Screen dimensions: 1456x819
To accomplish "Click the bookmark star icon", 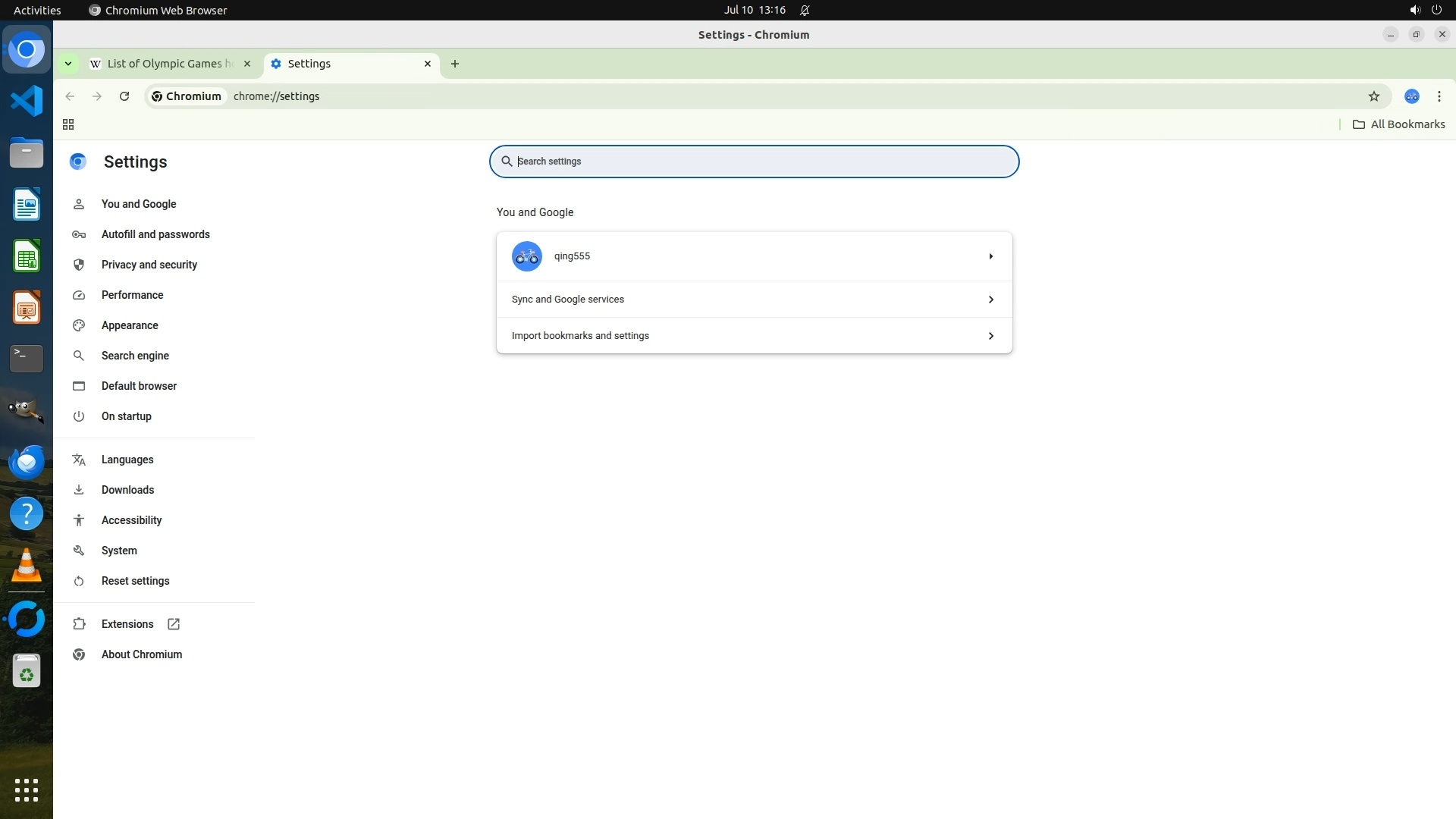I will tap(1373, 96).
